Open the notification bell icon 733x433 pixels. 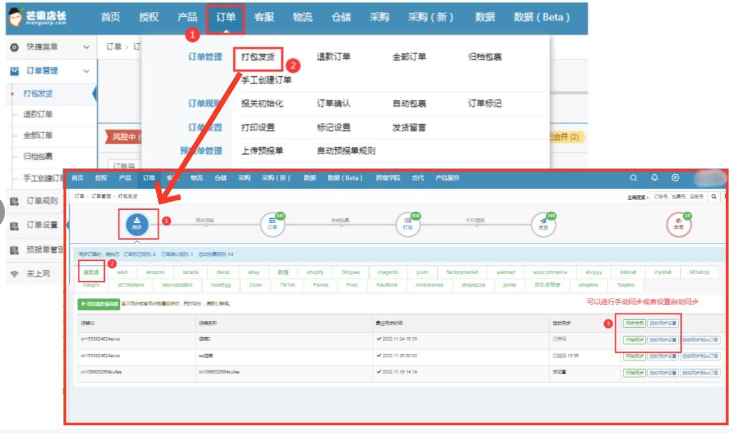click(x=655, y=178)
